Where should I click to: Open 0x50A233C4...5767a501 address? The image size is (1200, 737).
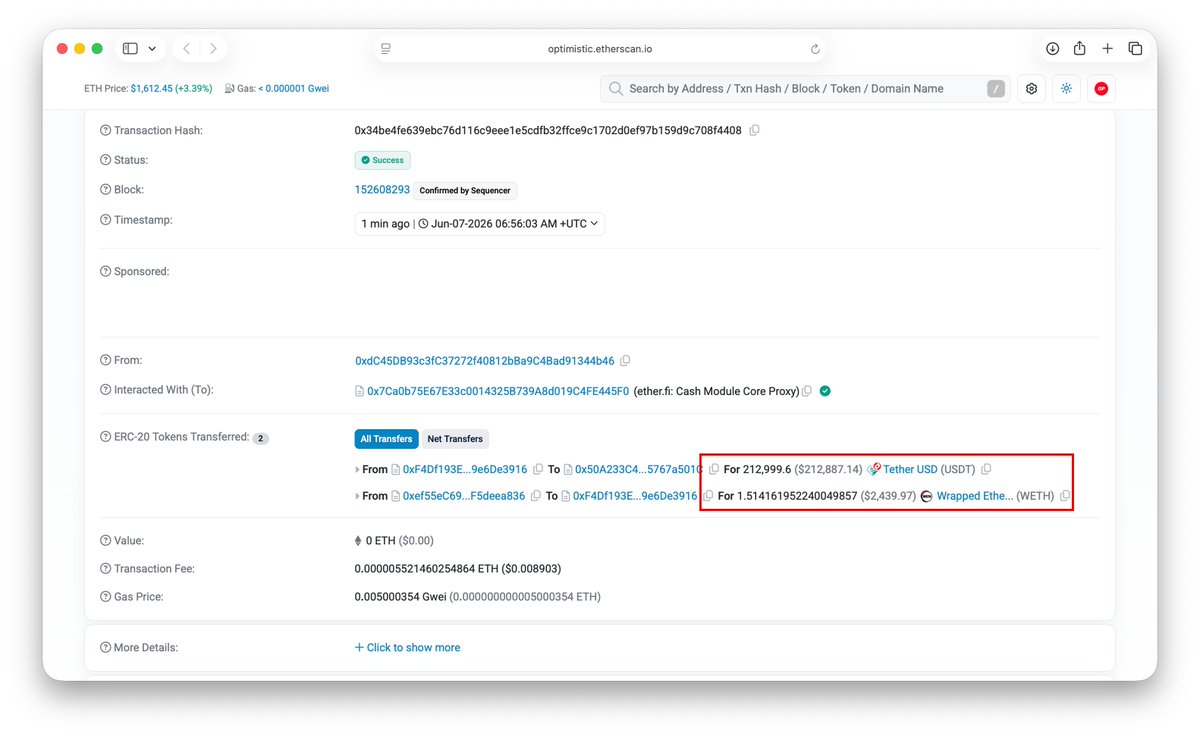pos(639,469)
